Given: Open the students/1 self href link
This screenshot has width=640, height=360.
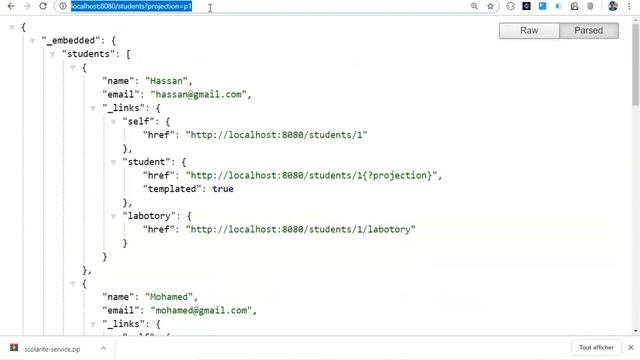Looking at the screenshot, I should [x=276, y=135].
